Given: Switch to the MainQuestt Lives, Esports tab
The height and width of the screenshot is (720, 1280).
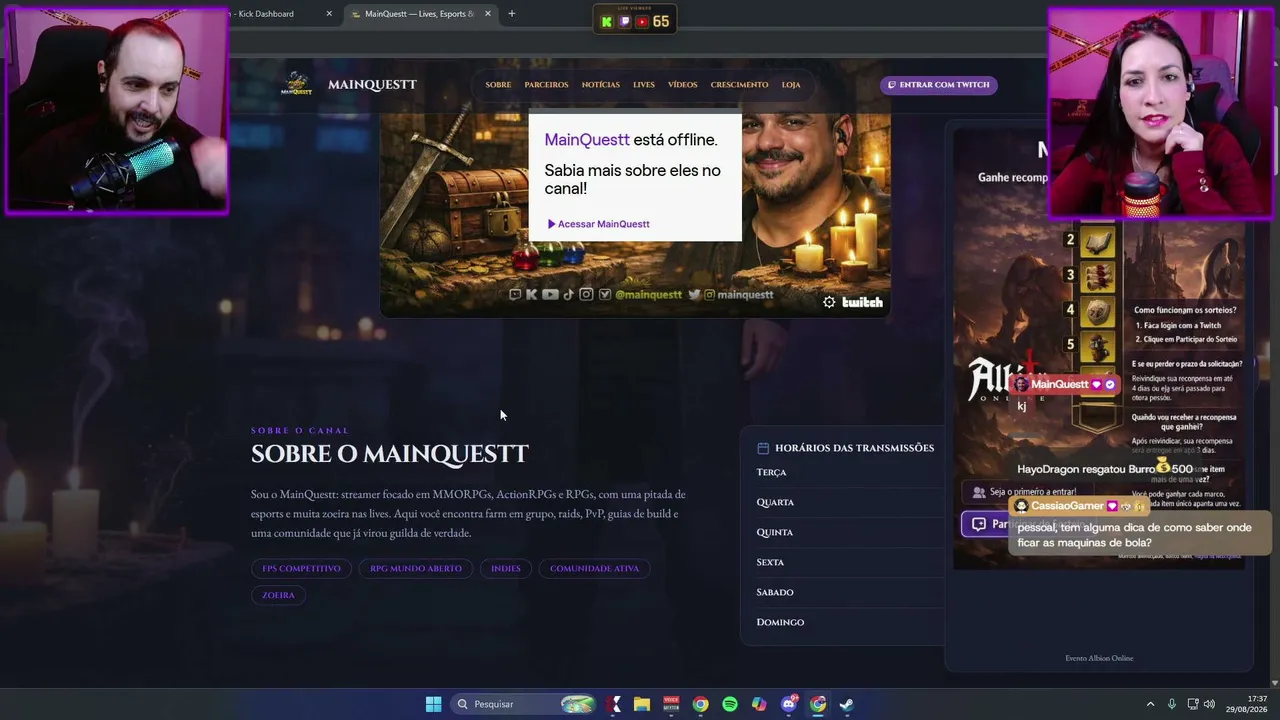Looking at the screenshot, I should pyautogui.click(x=420, y=14).
